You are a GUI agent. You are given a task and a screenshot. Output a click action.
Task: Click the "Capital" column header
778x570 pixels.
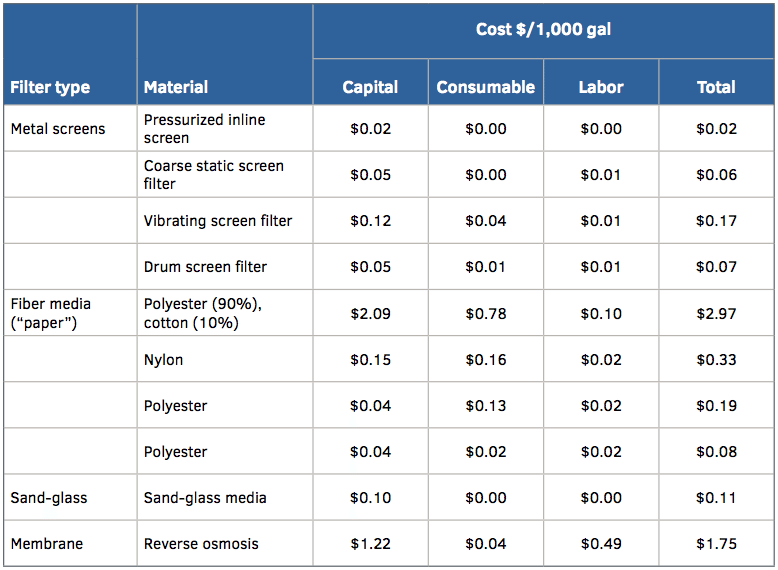(370, 87)
